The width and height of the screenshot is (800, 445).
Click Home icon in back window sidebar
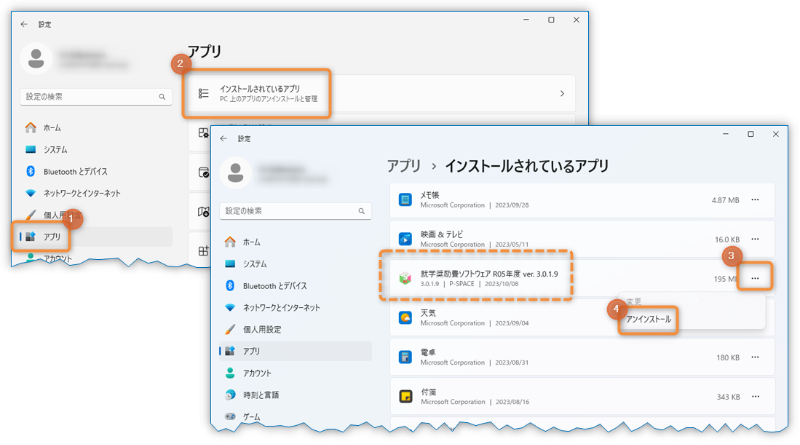pos(31,128)
